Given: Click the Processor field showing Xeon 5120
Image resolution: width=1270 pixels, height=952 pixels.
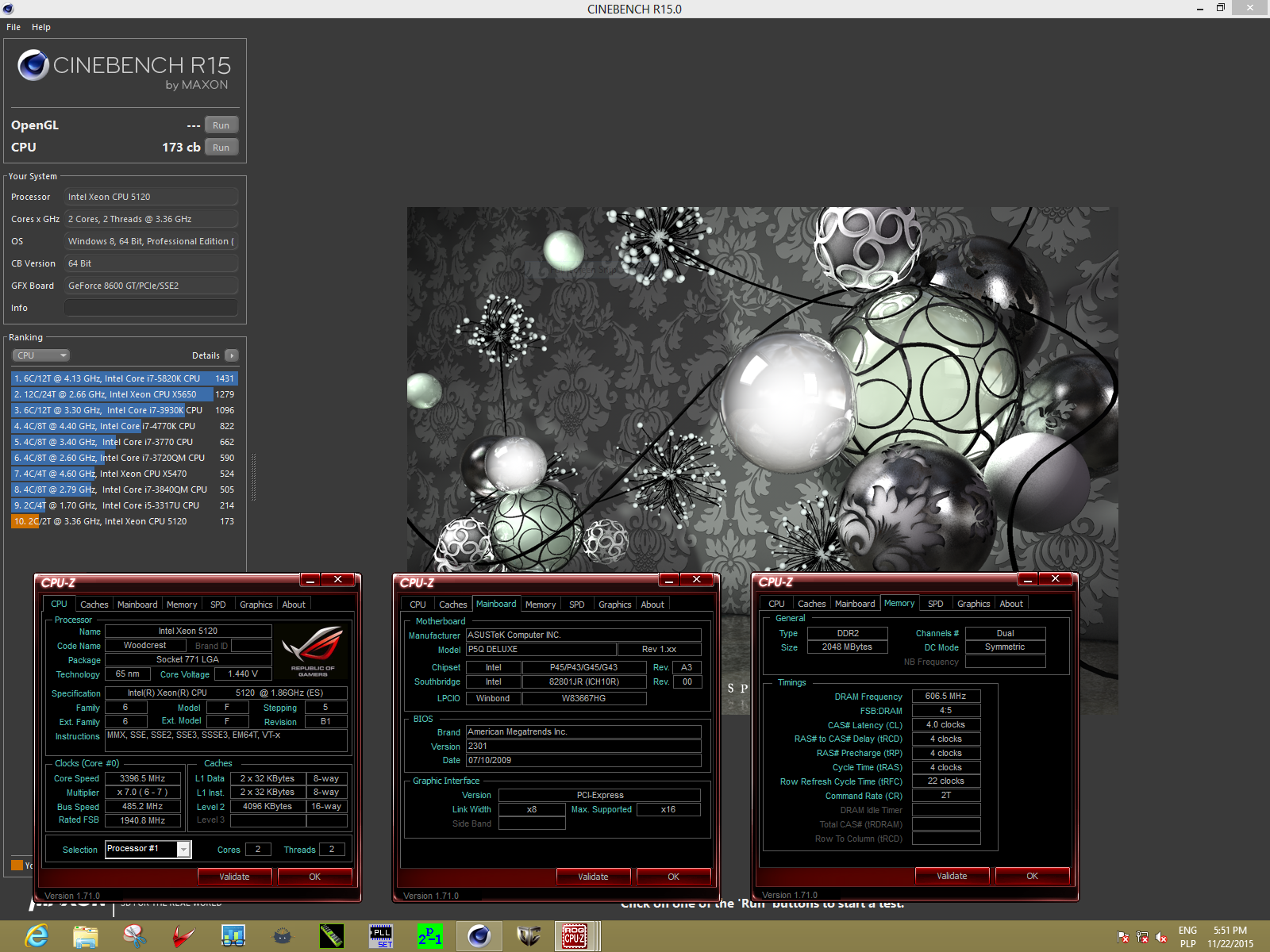Looking at the screenshot, I should point(151,197).
